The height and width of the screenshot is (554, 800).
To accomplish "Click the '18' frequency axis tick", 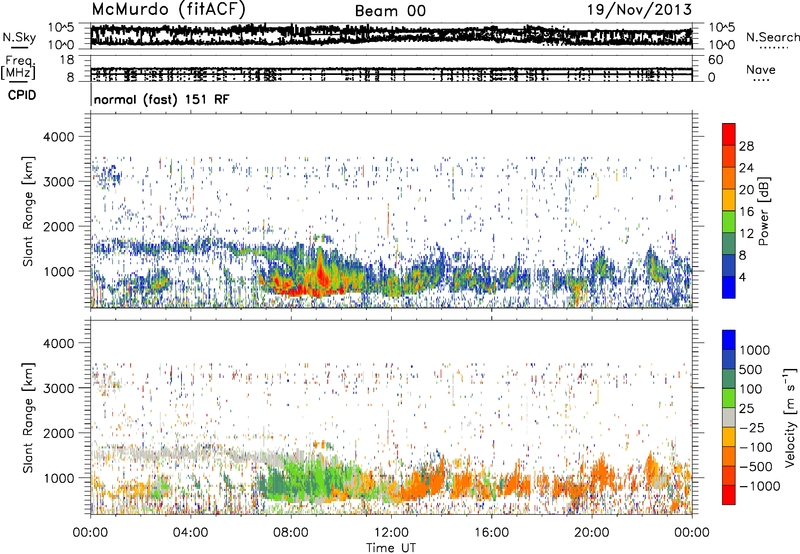I will coord(67,60).
